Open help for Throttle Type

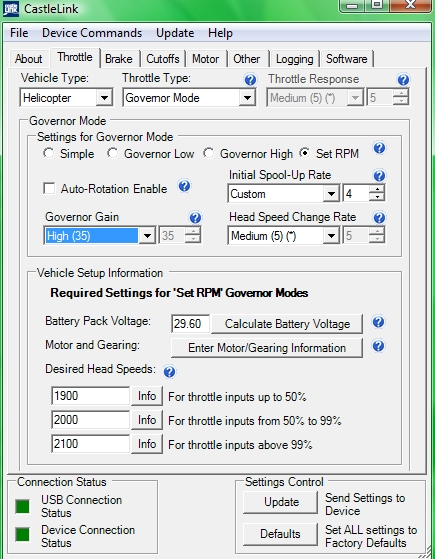[250, 80]
